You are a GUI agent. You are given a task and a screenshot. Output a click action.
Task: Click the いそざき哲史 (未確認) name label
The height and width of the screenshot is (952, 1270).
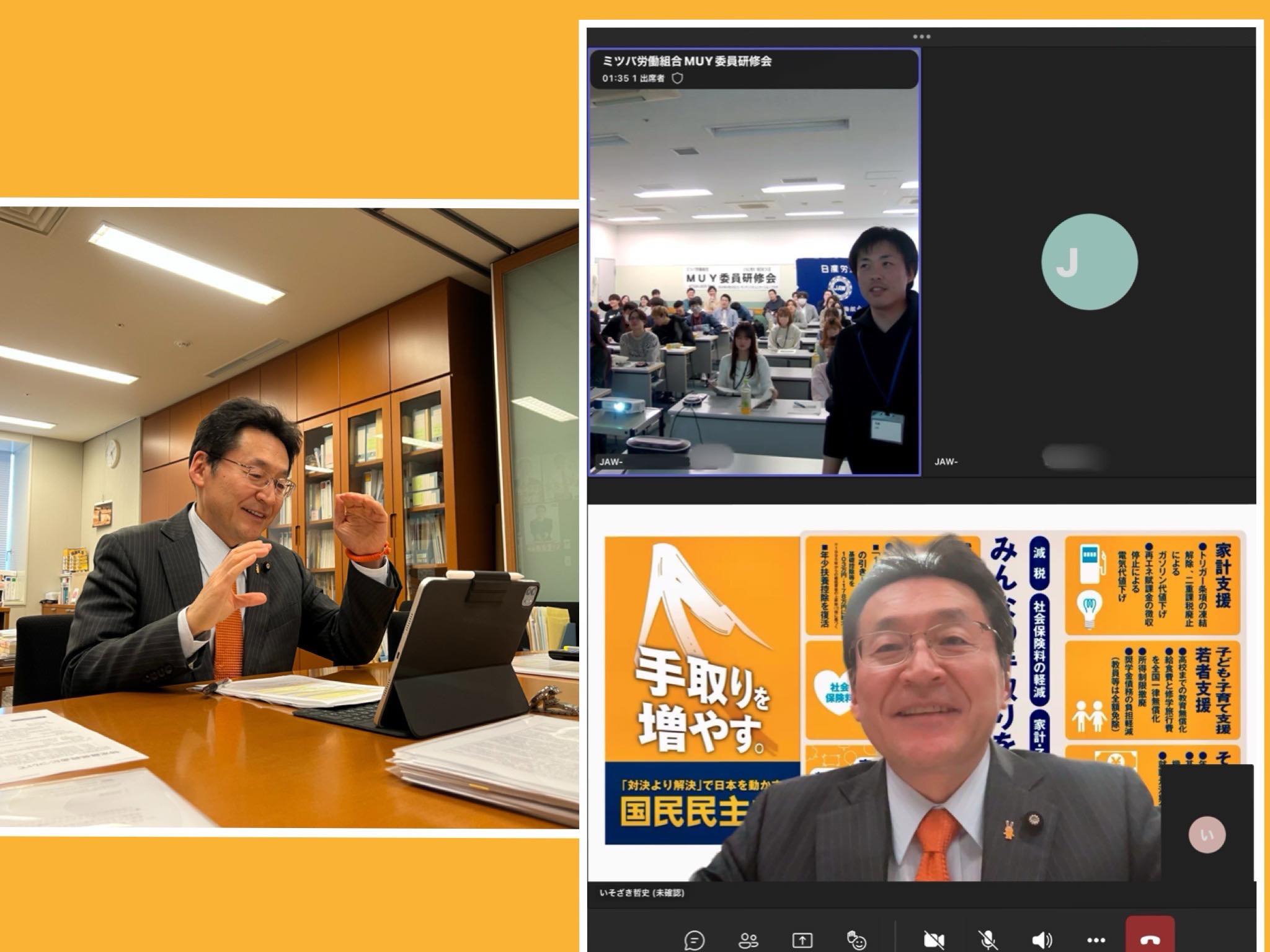(642, 893)
